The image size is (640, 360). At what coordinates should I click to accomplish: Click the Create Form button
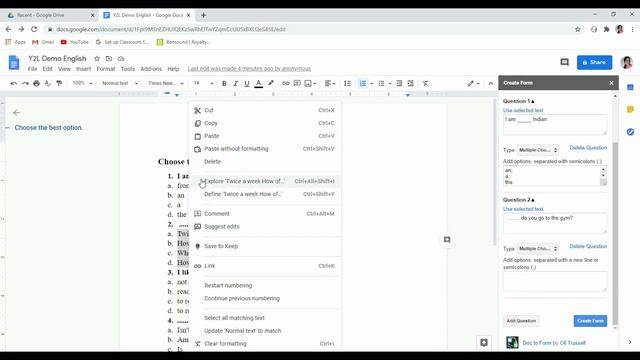coord(590,321)
